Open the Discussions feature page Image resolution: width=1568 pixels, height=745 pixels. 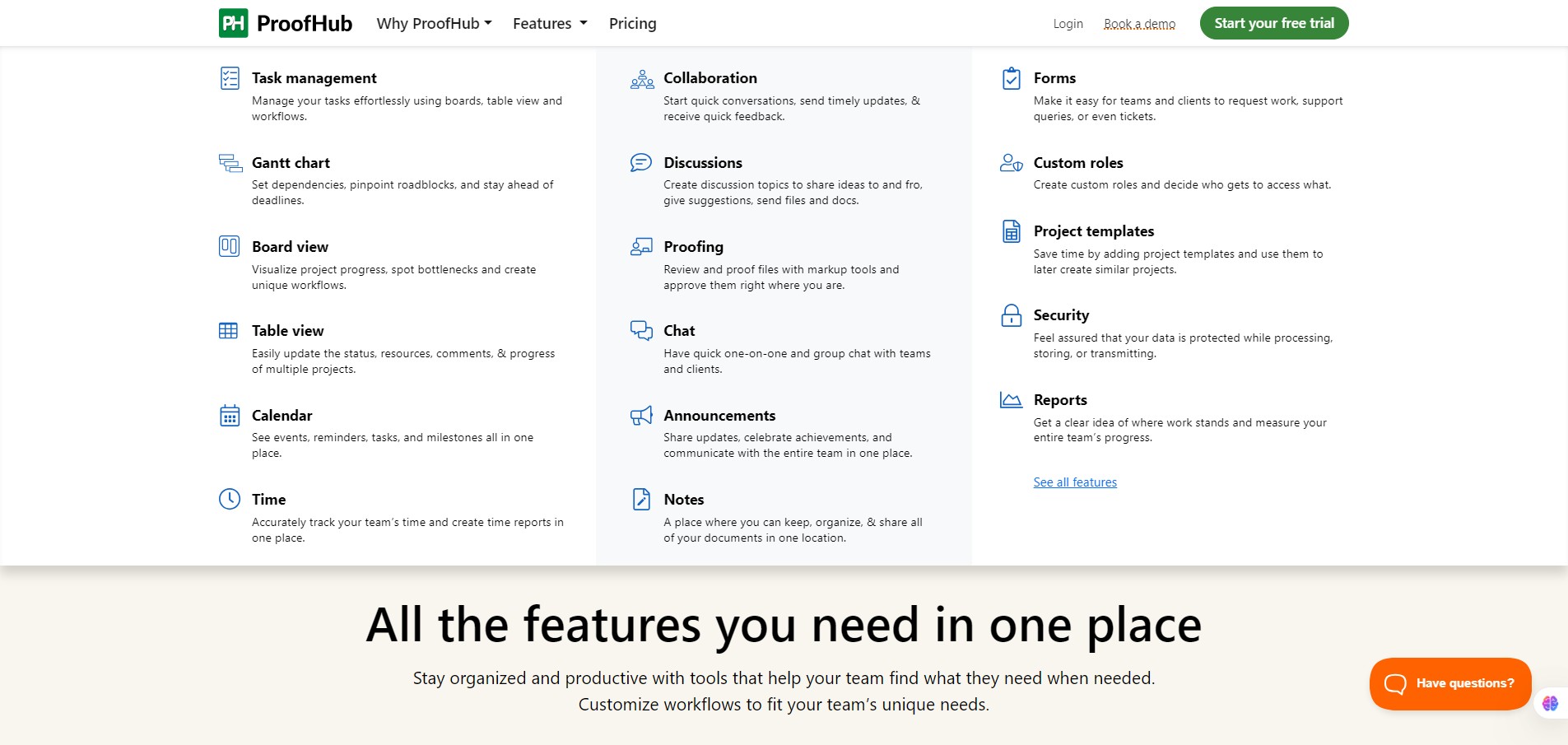click(x=703, y=162)
